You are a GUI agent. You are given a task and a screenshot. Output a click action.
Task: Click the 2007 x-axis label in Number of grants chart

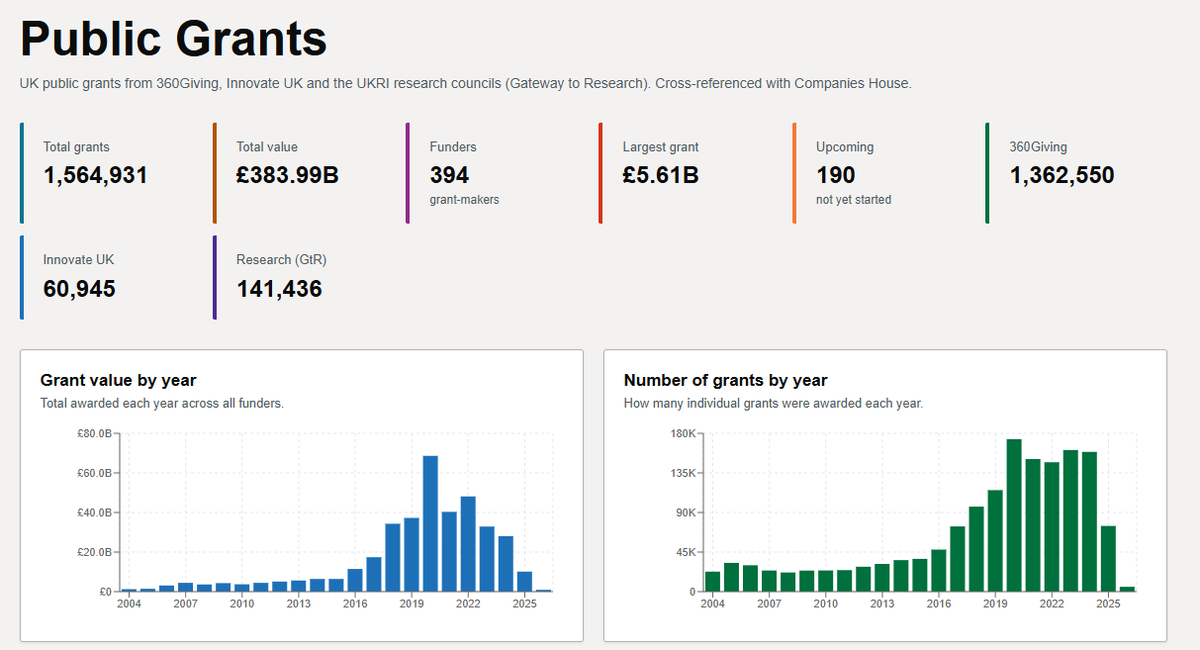coord(769,604)
